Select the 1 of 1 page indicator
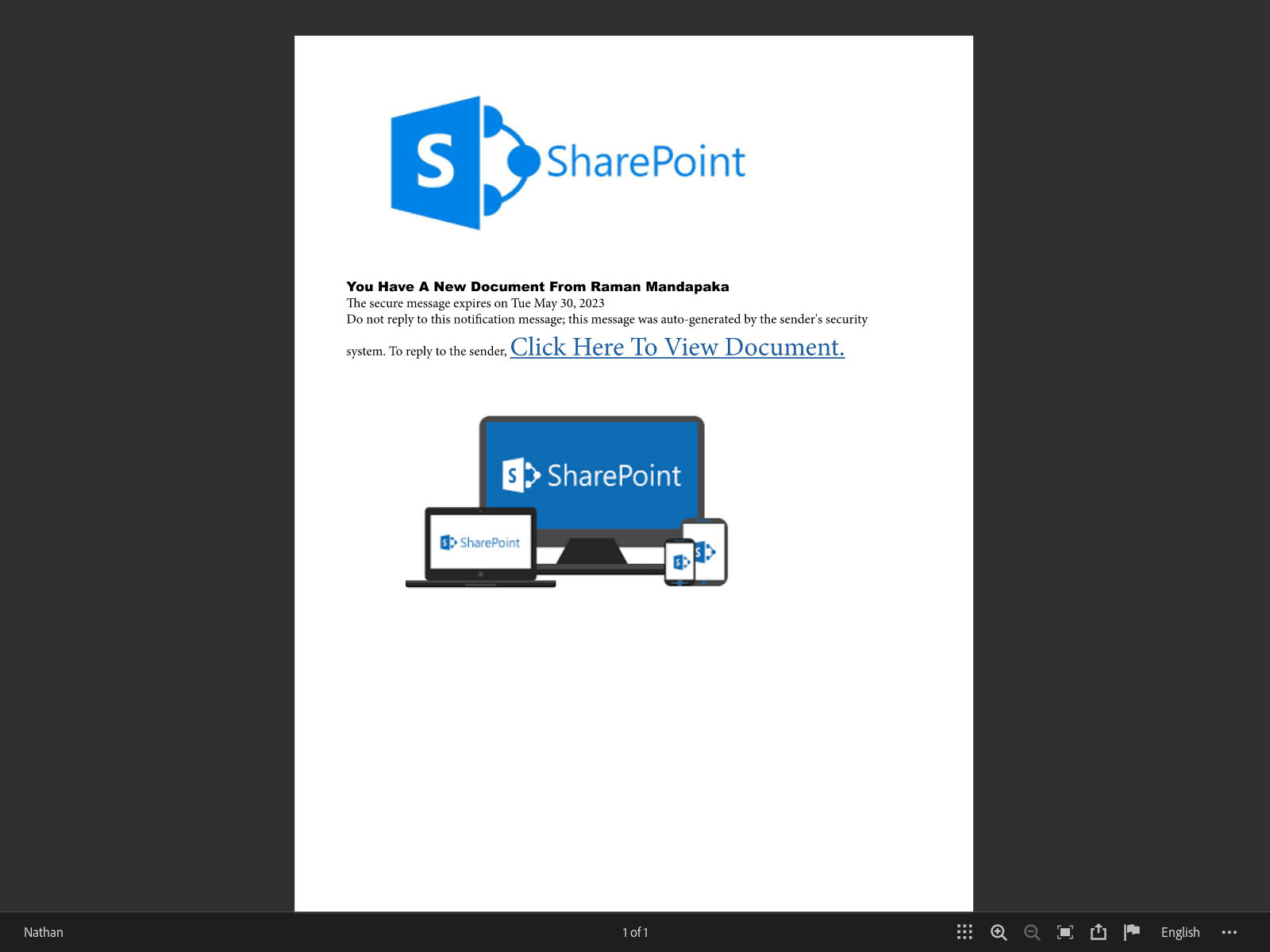 click(x=635, y=932)
